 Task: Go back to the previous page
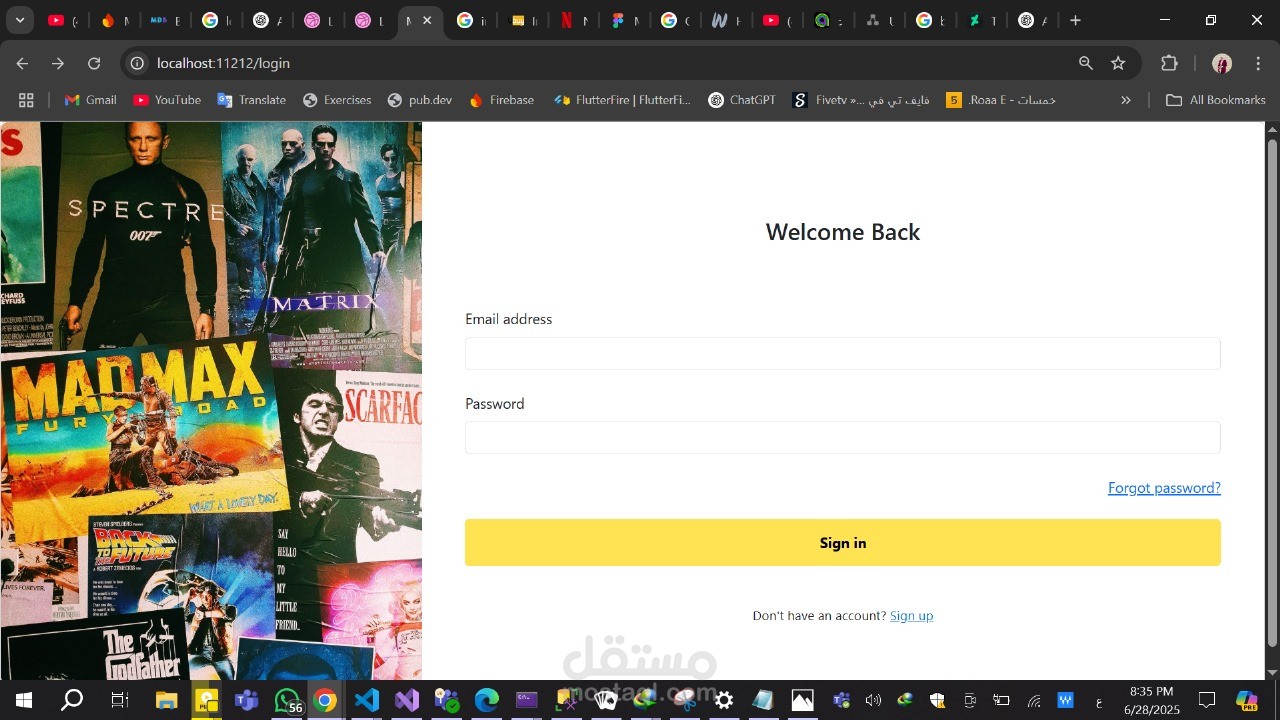22,63
